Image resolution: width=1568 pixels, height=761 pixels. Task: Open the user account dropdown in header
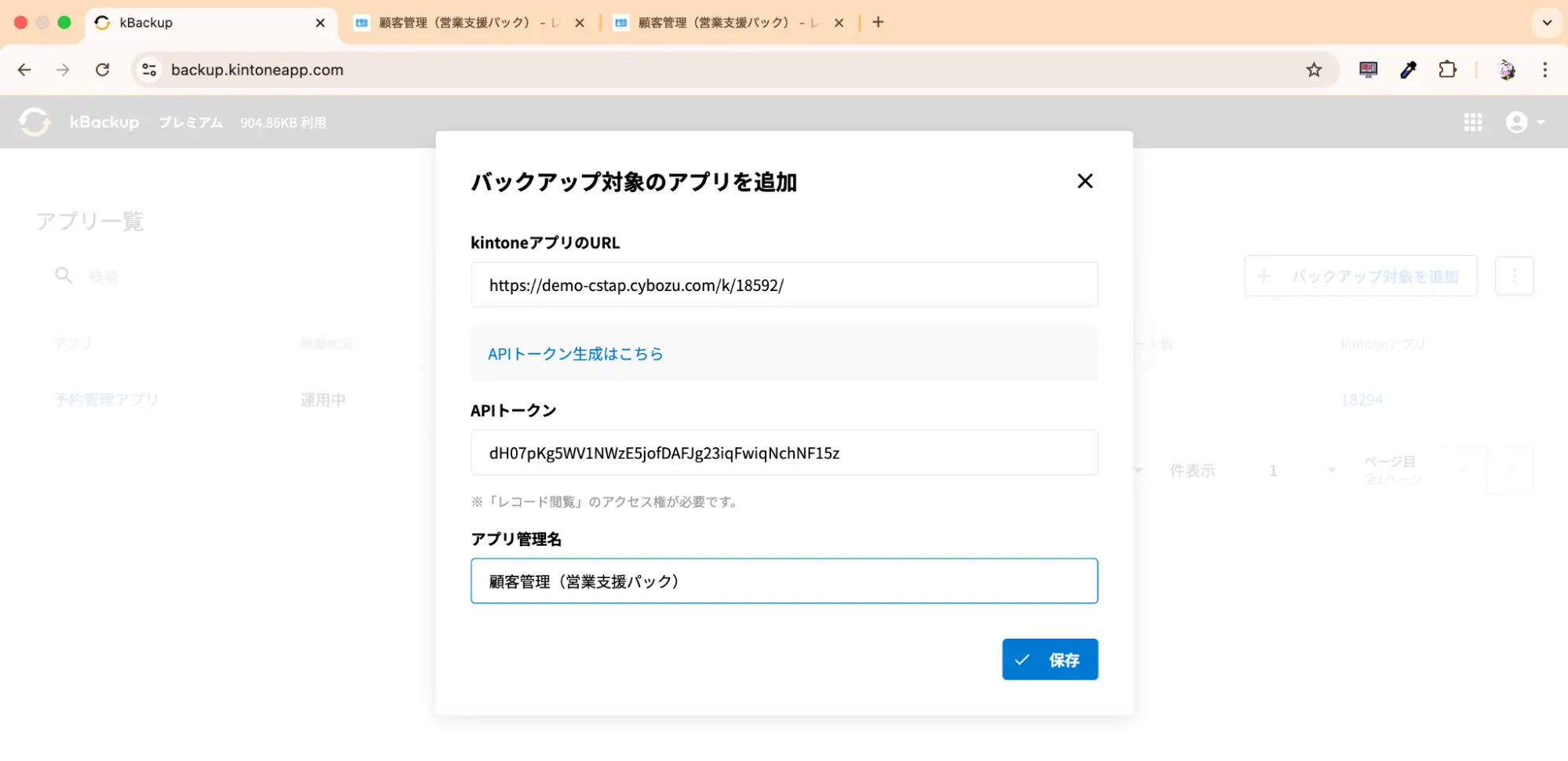pos(1525,122)
